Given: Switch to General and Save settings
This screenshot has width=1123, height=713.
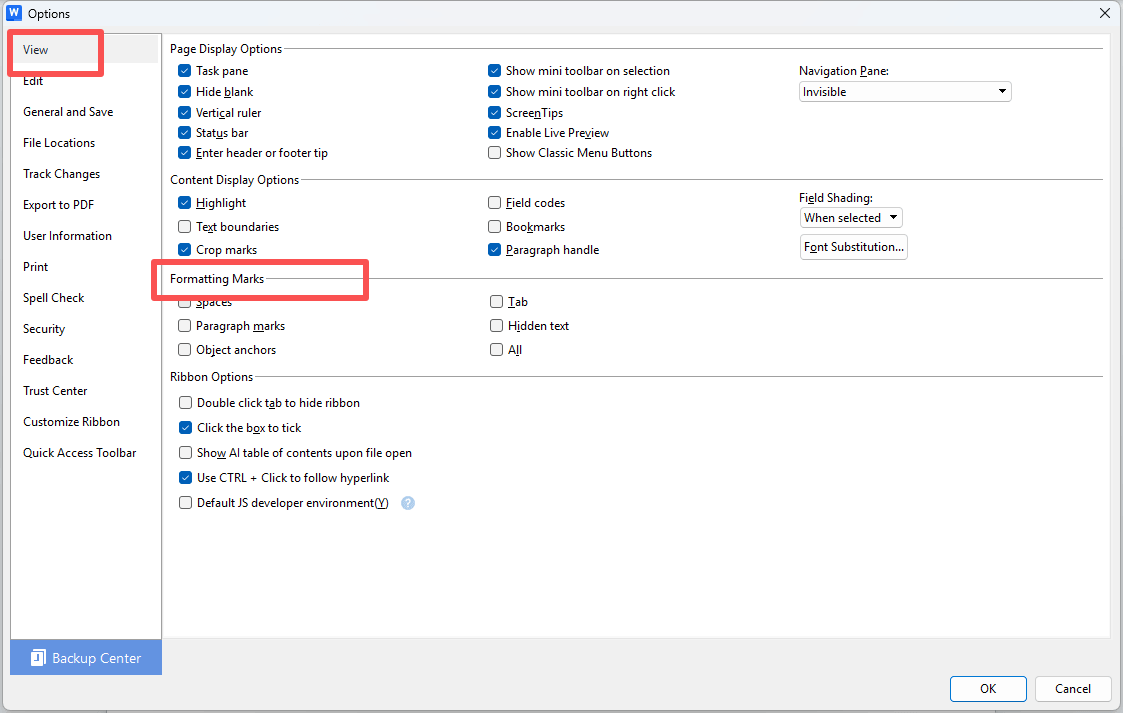Looking at the screenshot, I should tap(68, 112).
